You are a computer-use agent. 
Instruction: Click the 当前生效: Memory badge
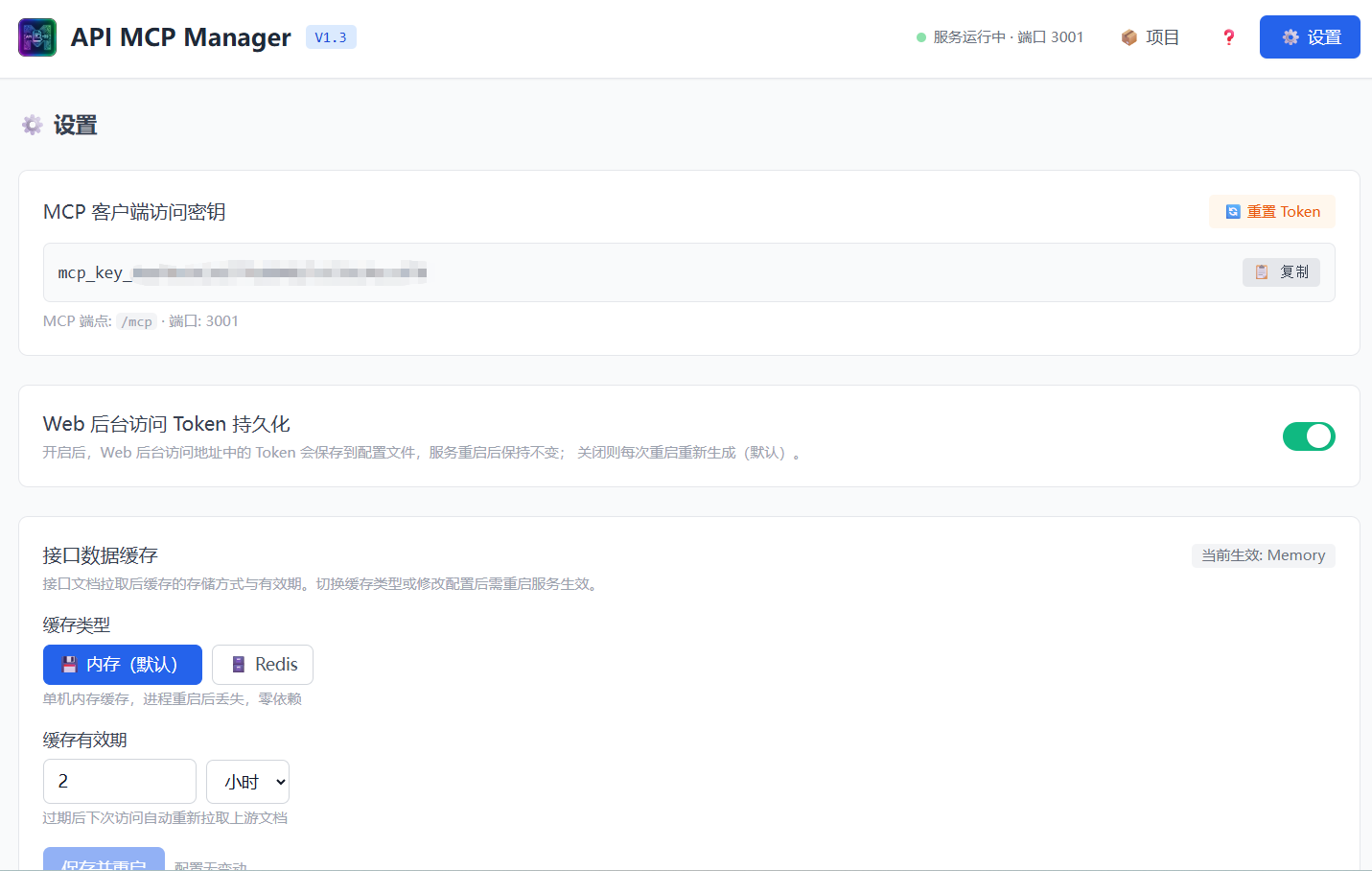click(1263, 555)
